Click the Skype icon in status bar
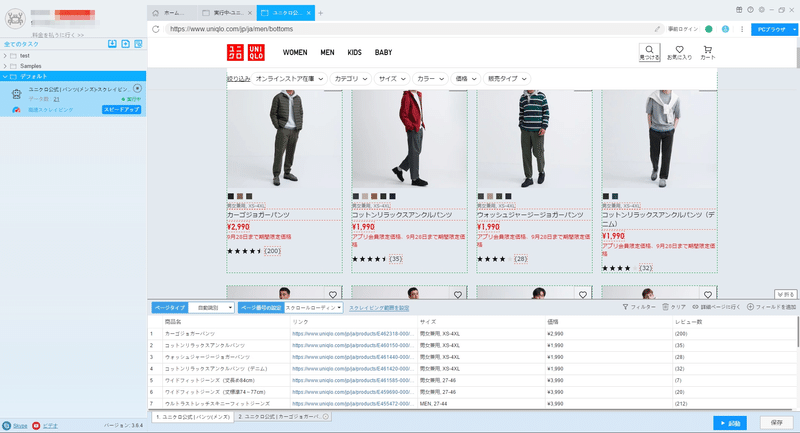 click(x=7, y=425)
